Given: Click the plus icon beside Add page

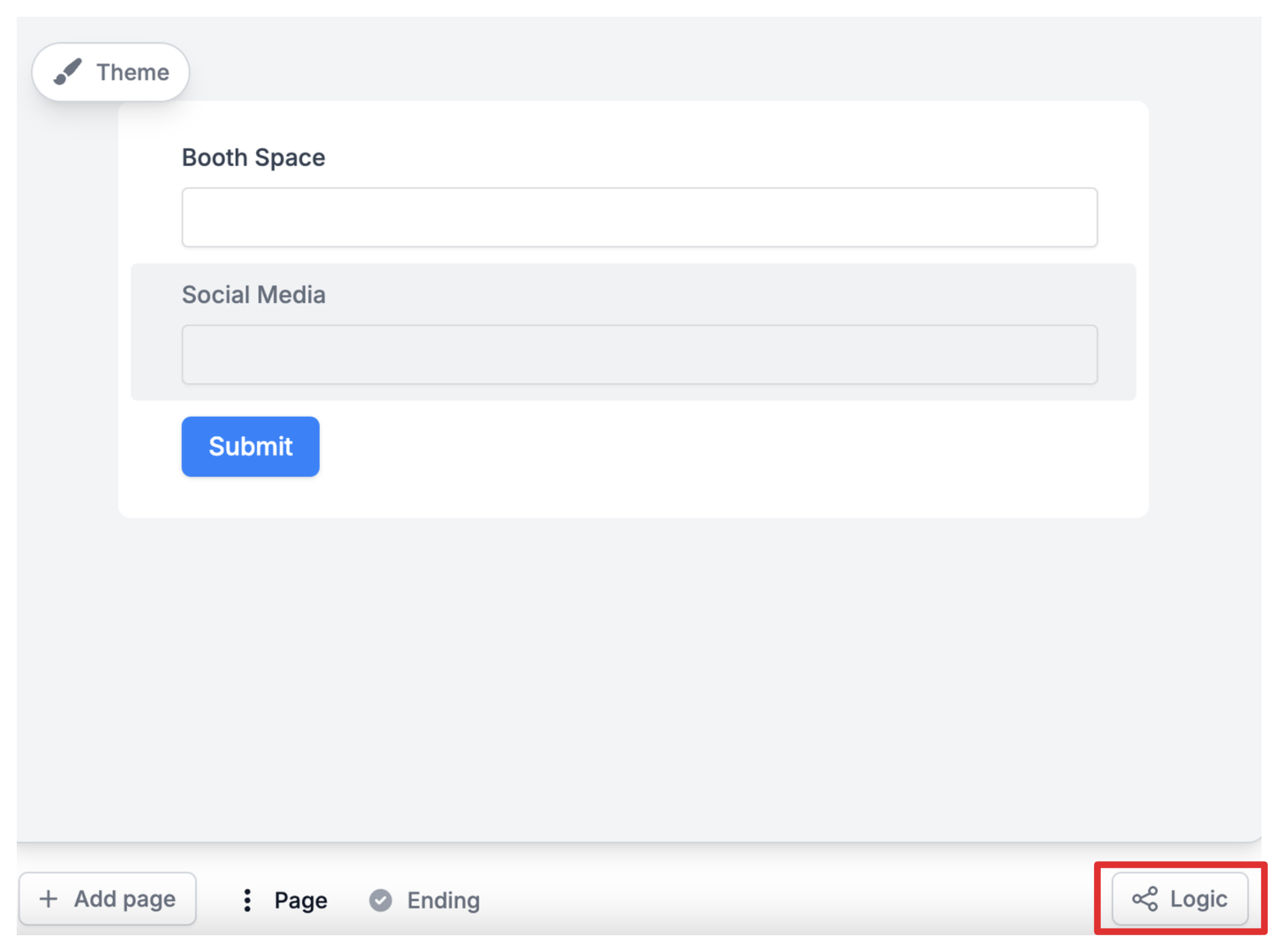Looking at the screenshot, I should pyautogui.click(x=49, y=899).
